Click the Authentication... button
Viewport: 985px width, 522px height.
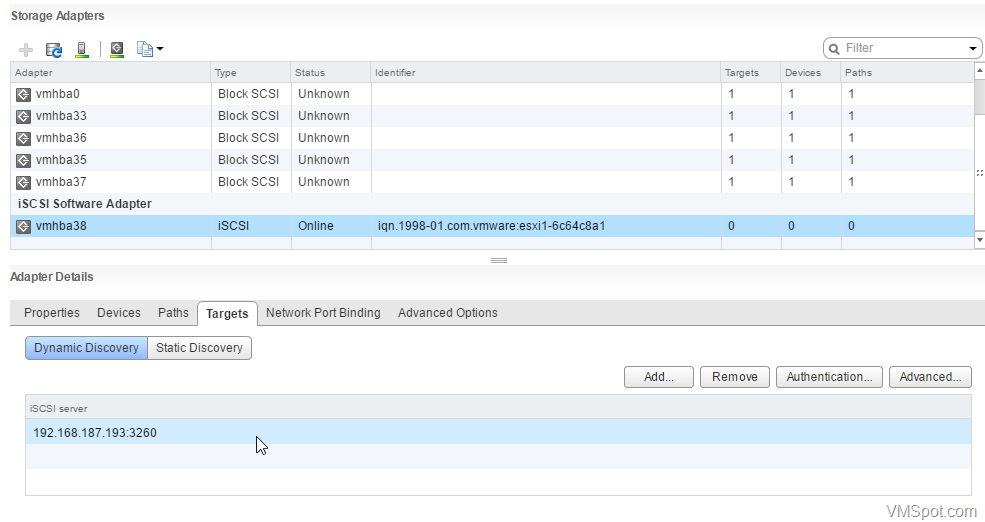pos(829,377)
